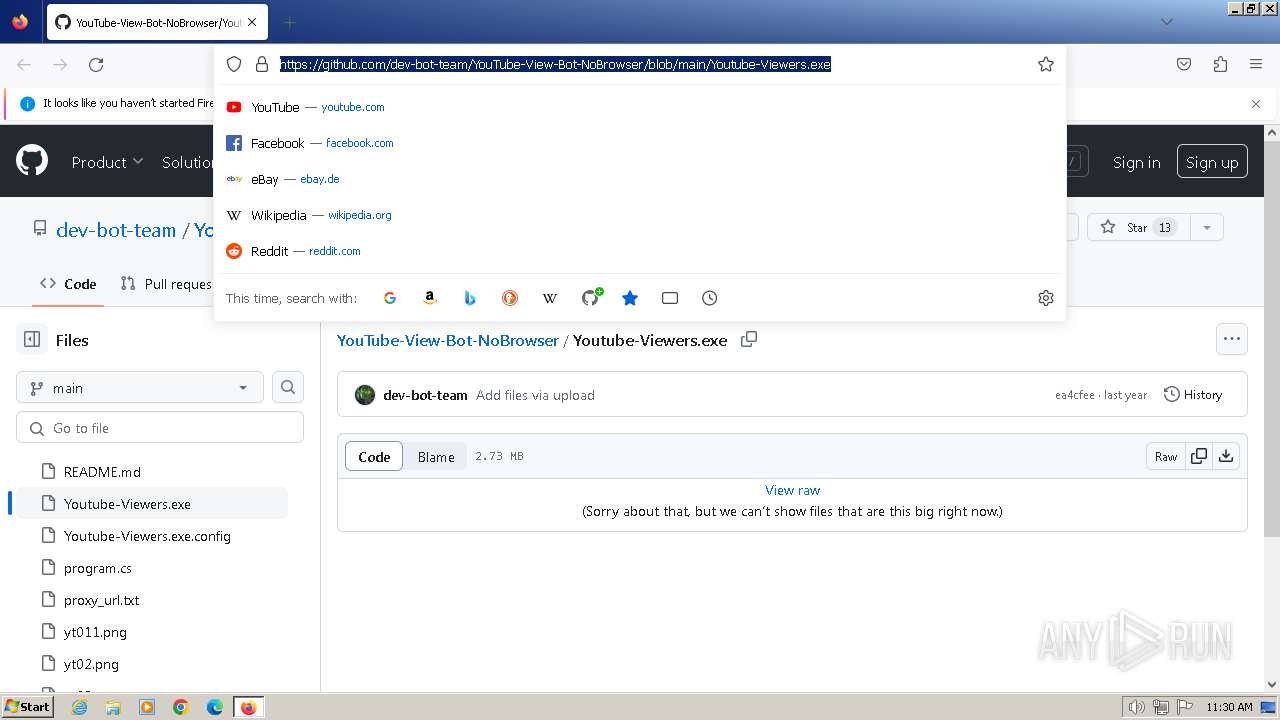Open Windows Start menu
The image size is (1280, 720).
point(27,707)
